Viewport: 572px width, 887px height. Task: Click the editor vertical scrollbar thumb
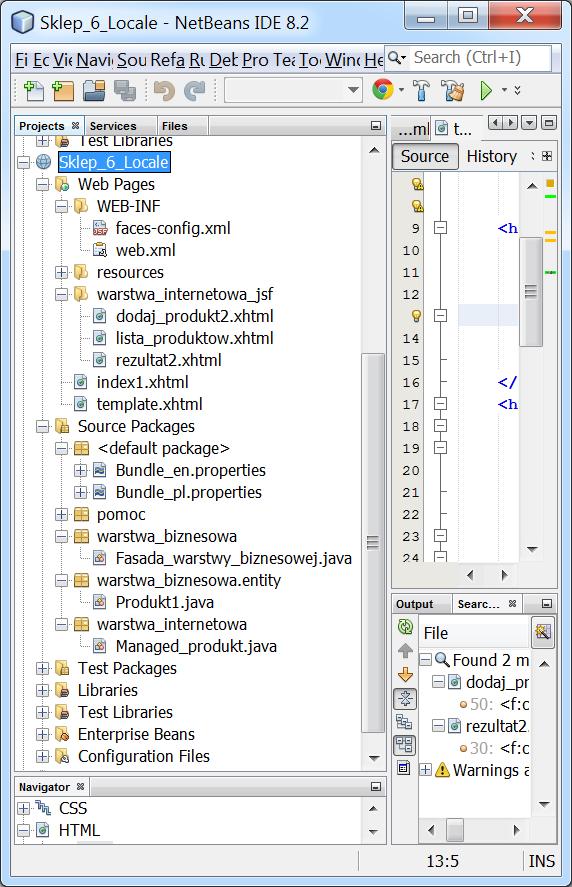point(531,292)
